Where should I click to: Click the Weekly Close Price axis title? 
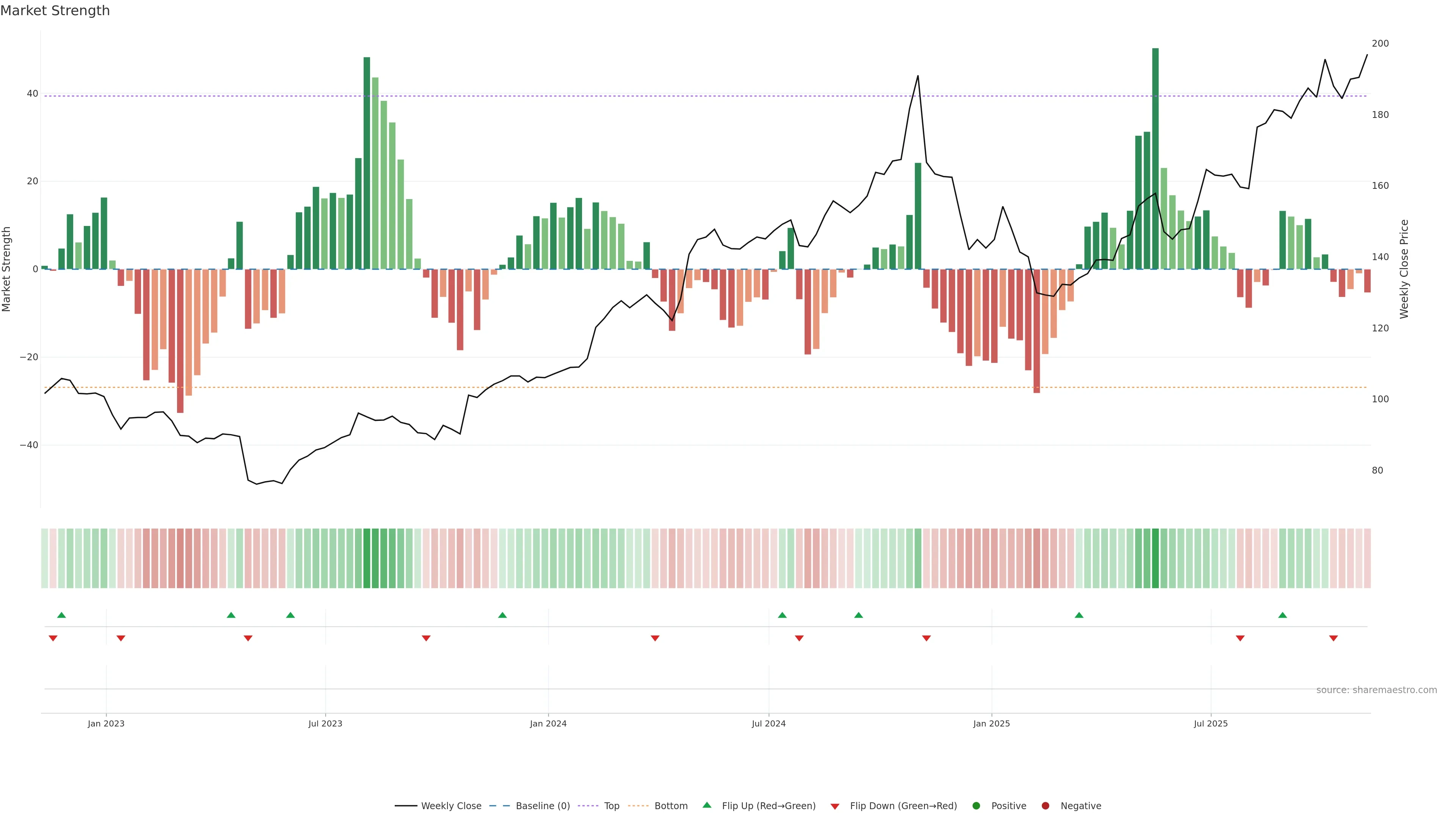pyautogui.click(x=1404, y=269)
